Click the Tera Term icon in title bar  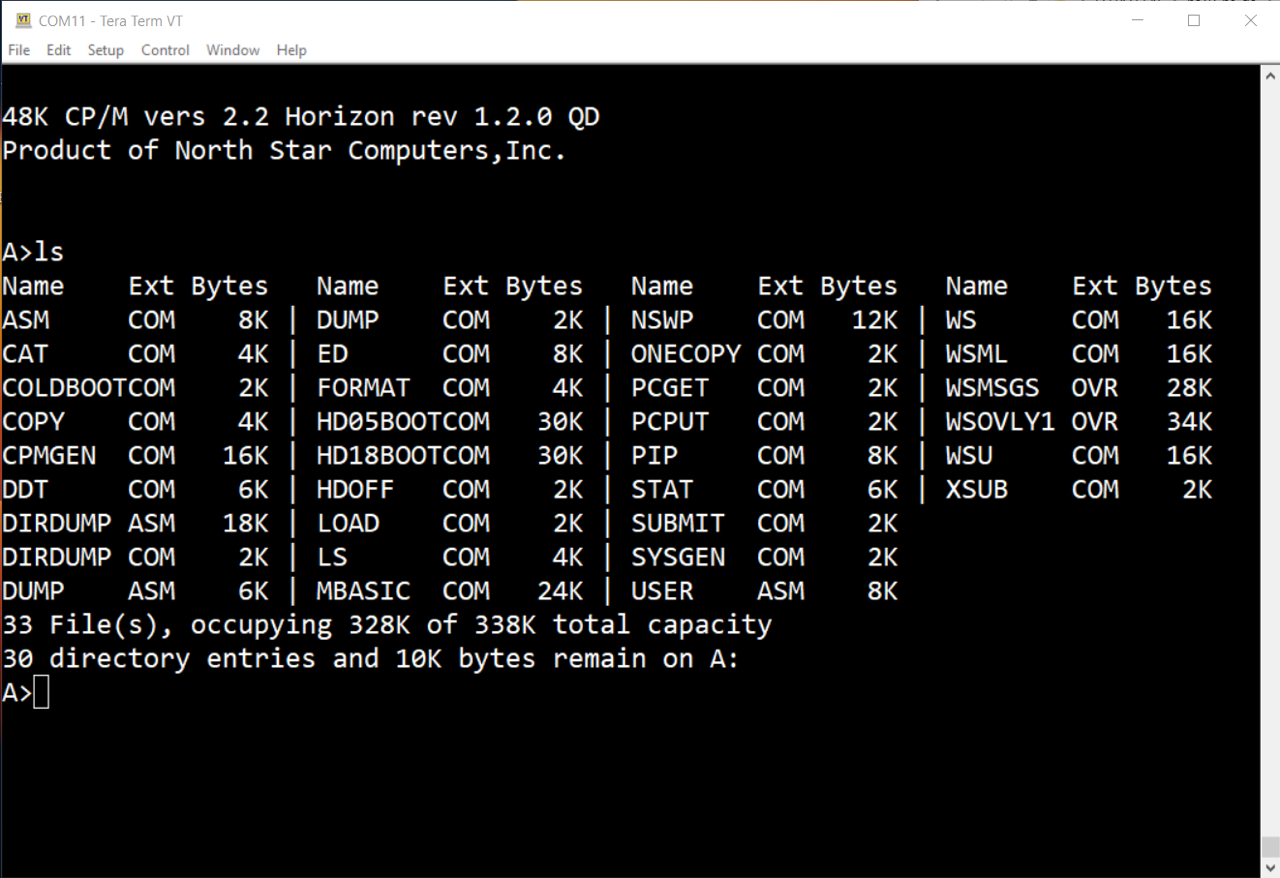tap(23, 21)
